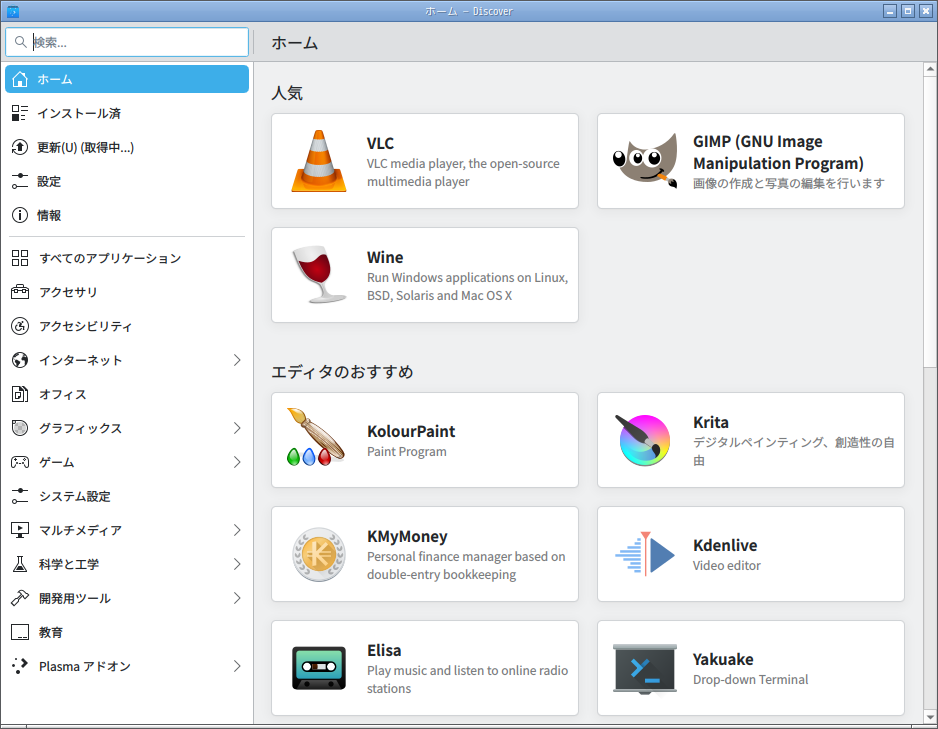938x729 pixels.
Task: Open the インストール済 page
Action: 127,113
